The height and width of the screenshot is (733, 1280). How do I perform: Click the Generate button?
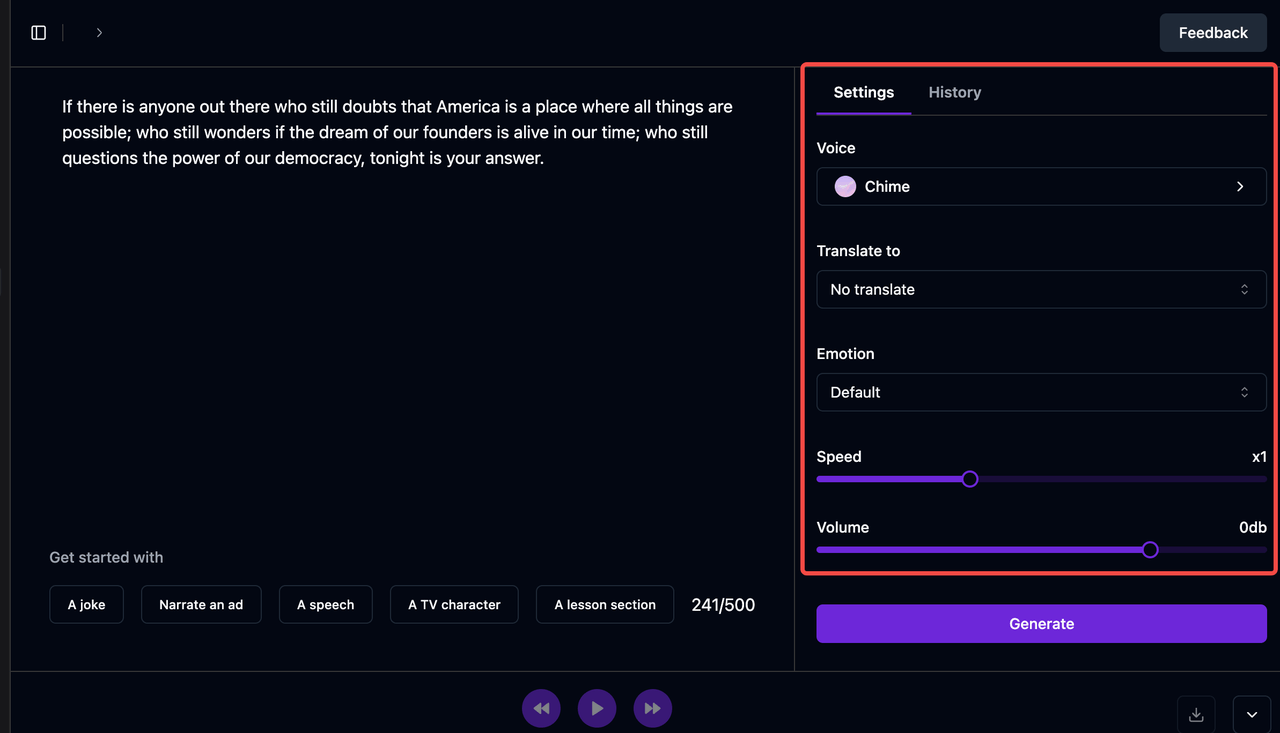point(1041,624)
